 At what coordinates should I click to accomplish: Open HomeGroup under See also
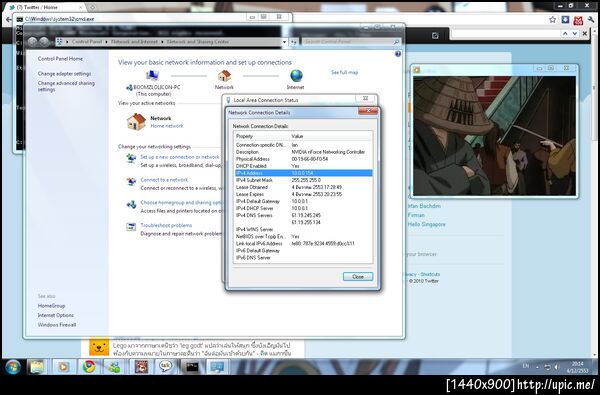[x=51, y=306]
